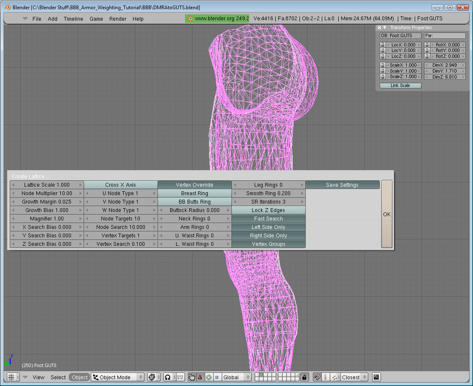This screenshot has width=473, height=386.
Task: Select the translate manipulator triangle icon
Action: (x=200, y=377)
